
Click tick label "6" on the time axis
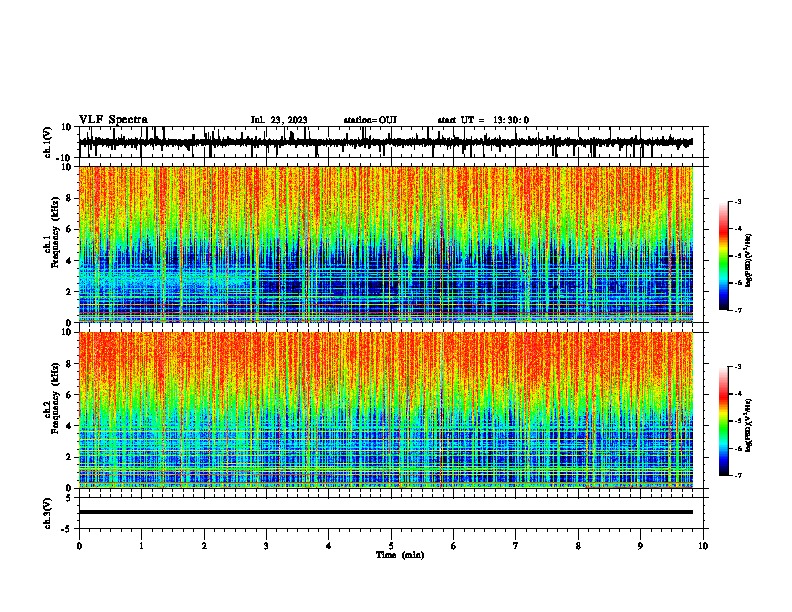(x=454, y=546)
